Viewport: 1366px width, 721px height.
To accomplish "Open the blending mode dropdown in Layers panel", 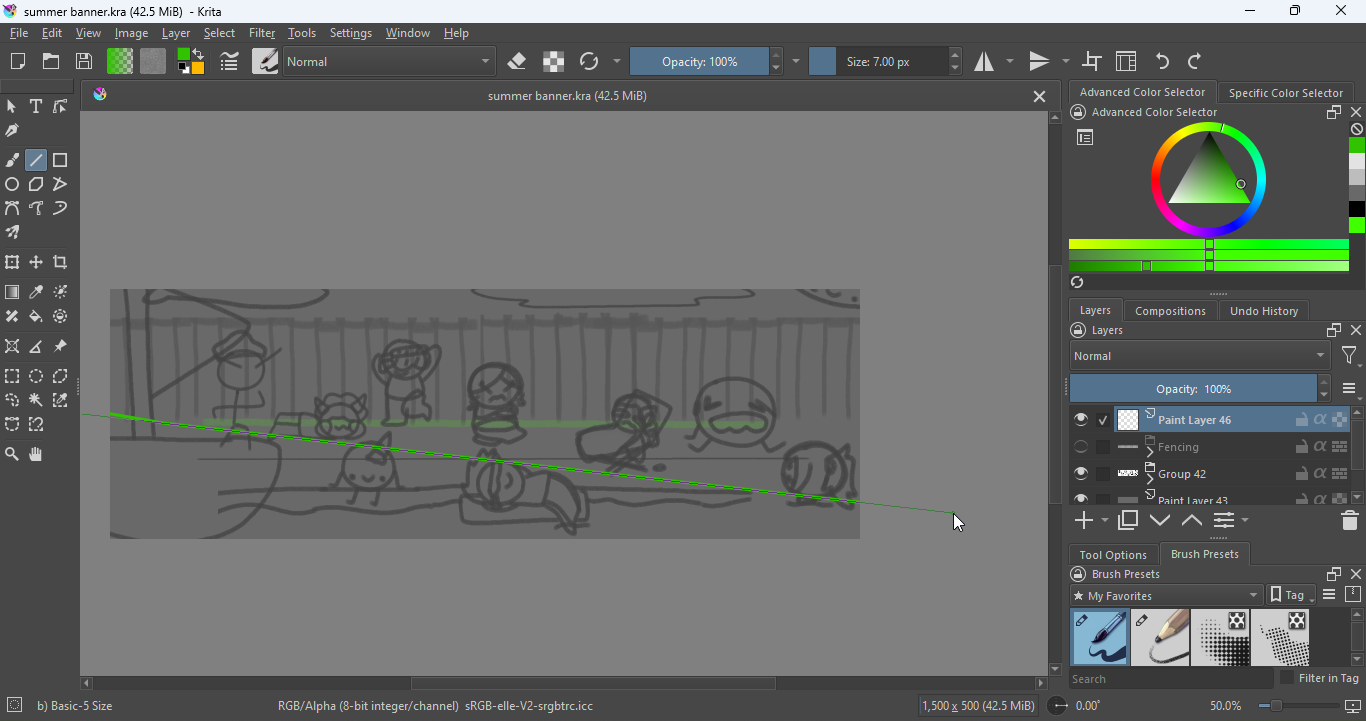I will pyautogui.click(x=1195, y=355).
